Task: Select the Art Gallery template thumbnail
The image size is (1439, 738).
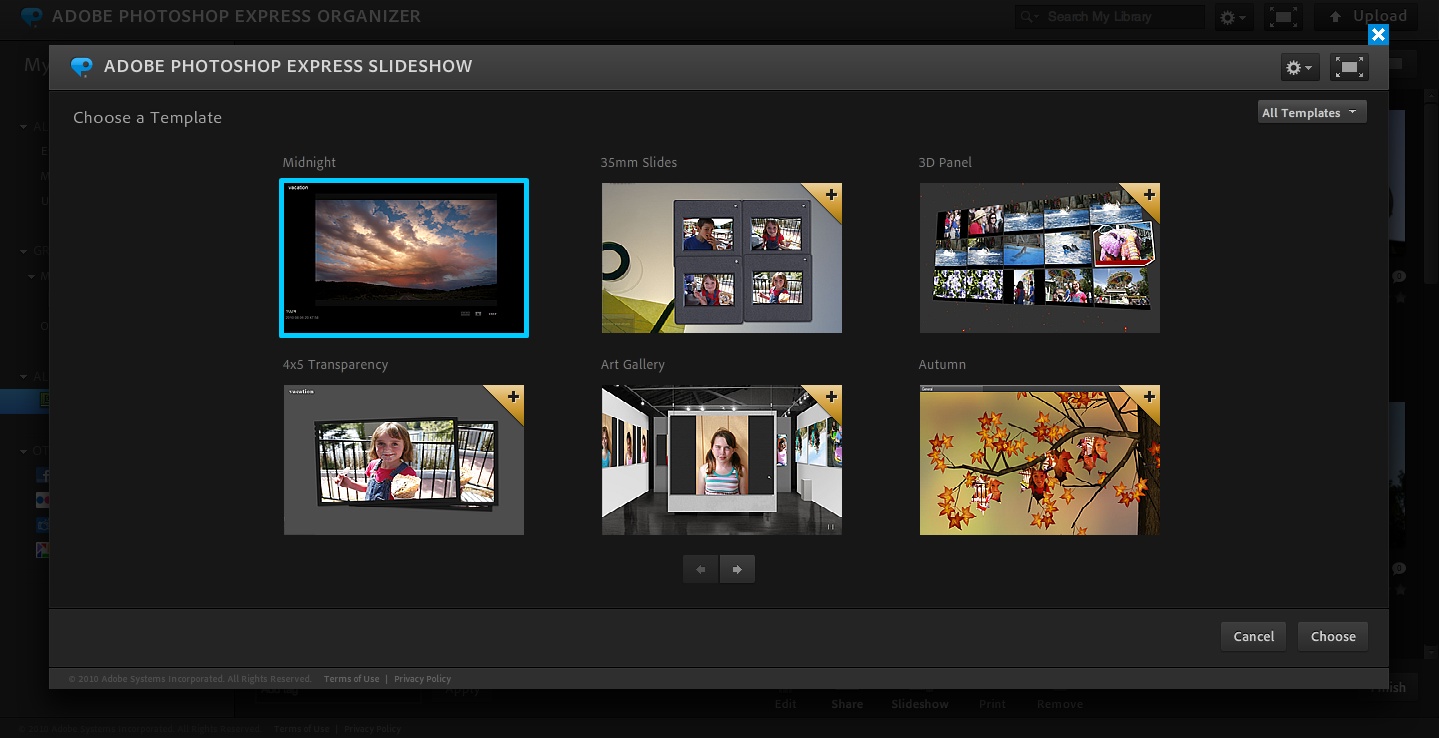Action: coord(722,460)
